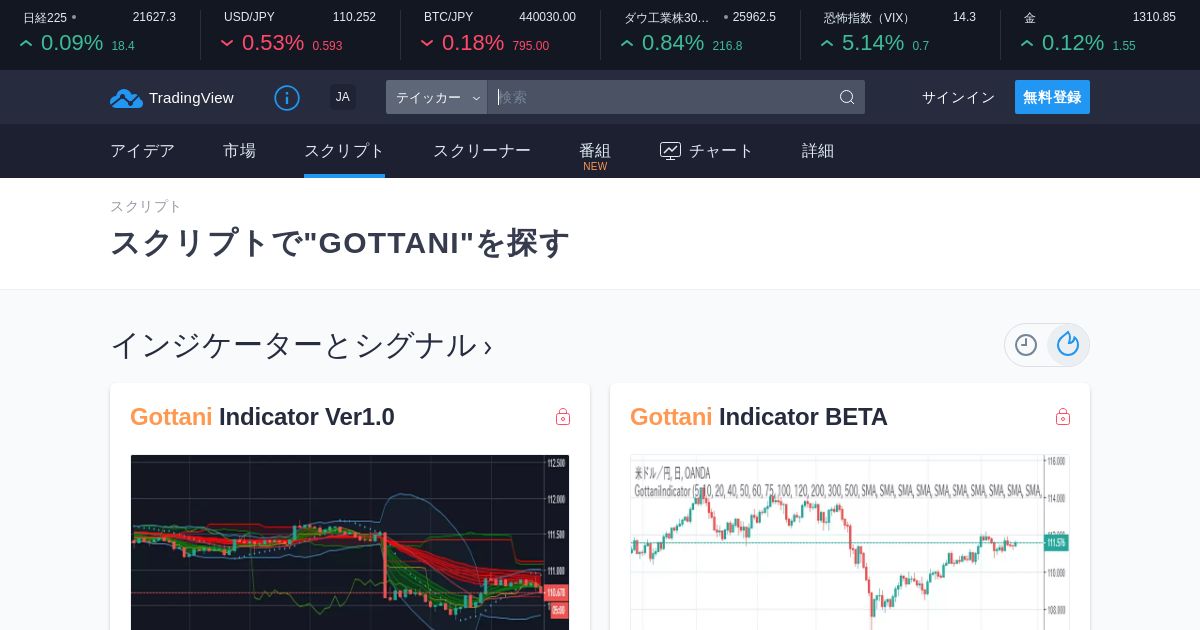Click lock icon on Gottani Indicator BETA
This screenshot has height=630, width=1200.
[x=1063, y=417]
